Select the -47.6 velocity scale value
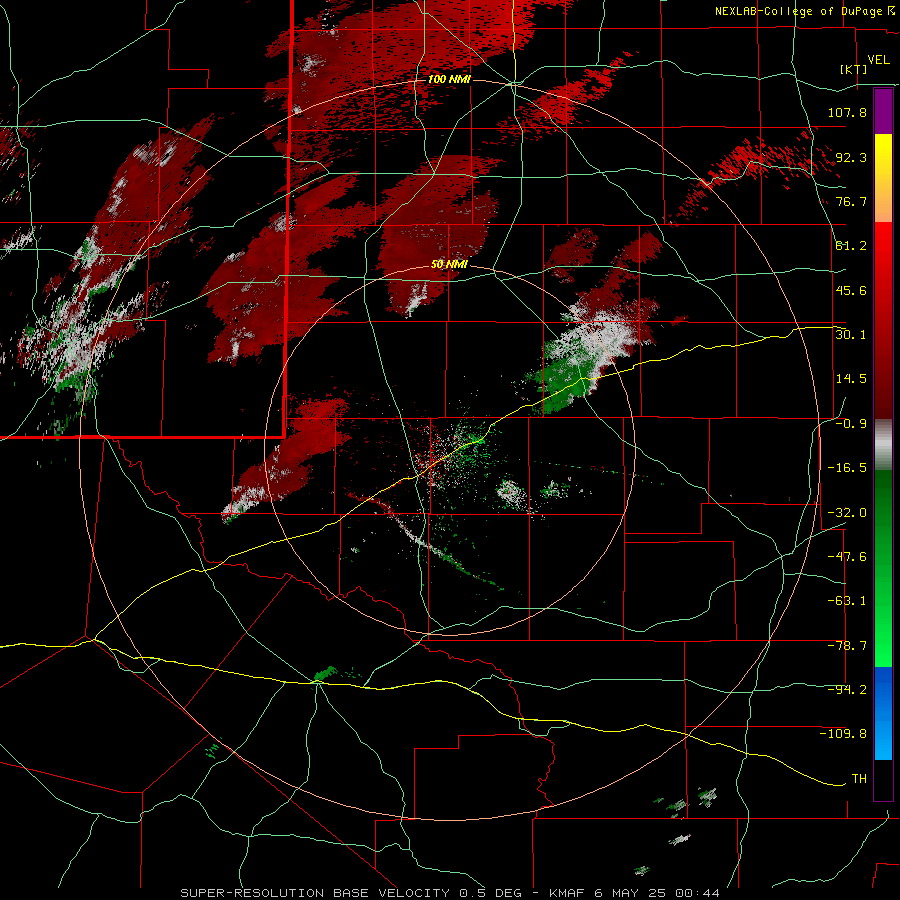Viewport: 900px width, 900px height. pyautogui.click(x=847, y=557)
